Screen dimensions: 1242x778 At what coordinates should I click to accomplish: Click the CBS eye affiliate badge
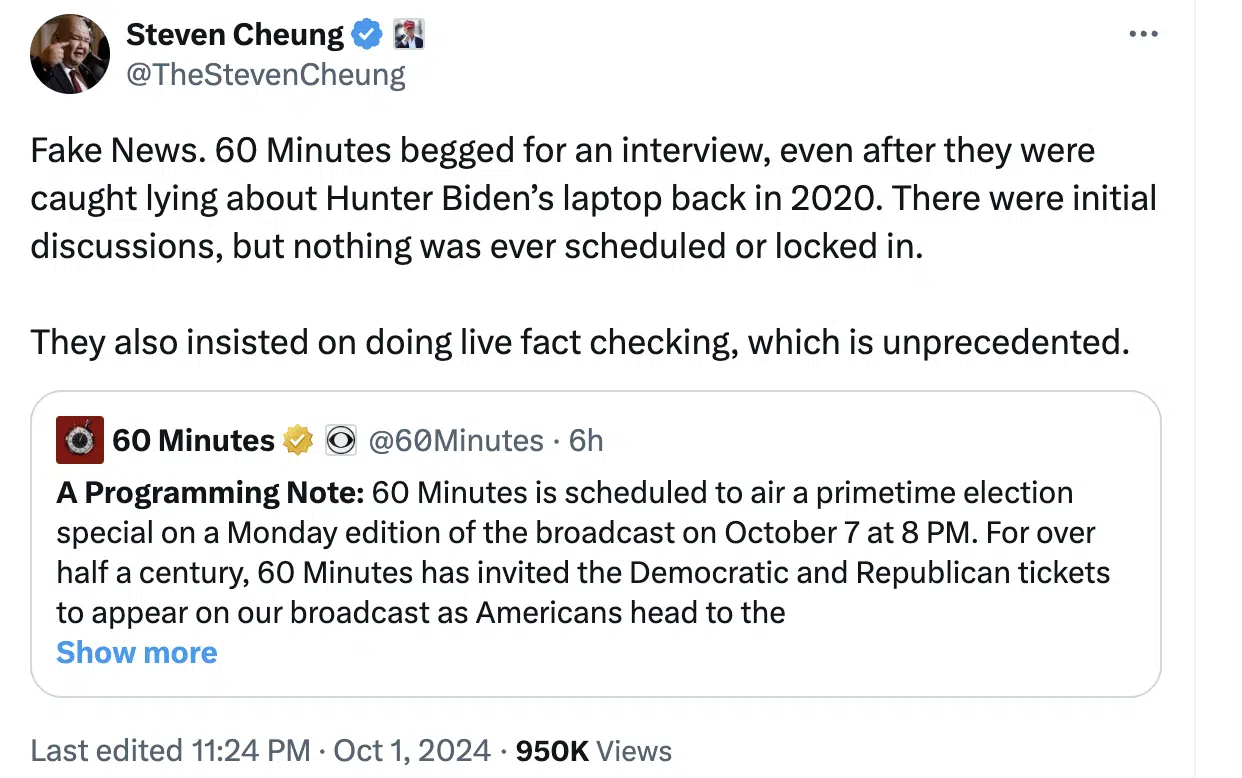341,440
